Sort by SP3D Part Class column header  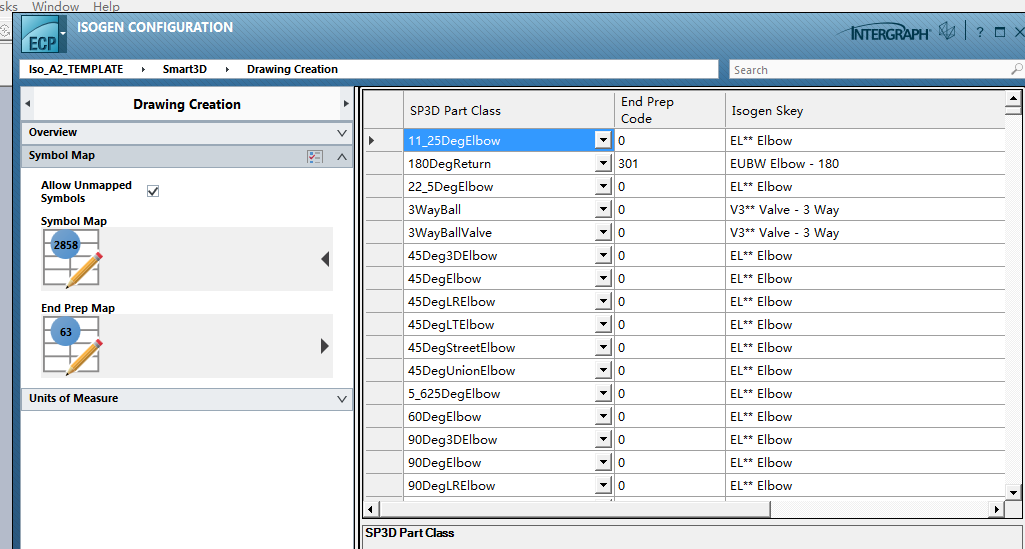[x=509, y=110]
